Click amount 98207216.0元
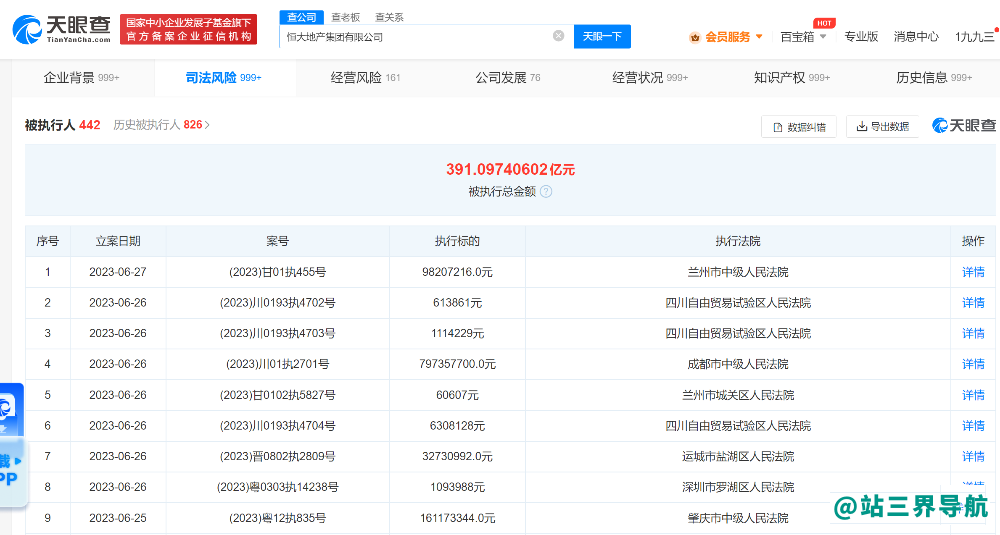 pyautogui.click(x=457, y=272)
